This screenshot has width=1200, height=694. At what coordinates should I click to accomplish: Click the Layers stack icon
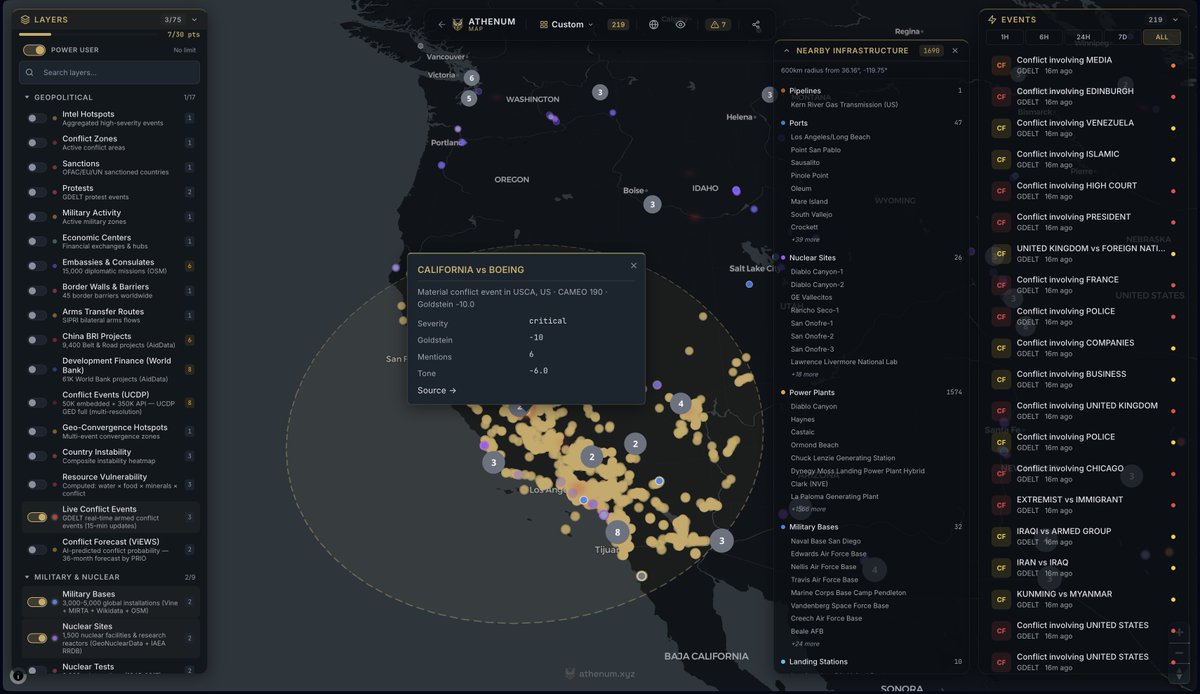[25, 19]
